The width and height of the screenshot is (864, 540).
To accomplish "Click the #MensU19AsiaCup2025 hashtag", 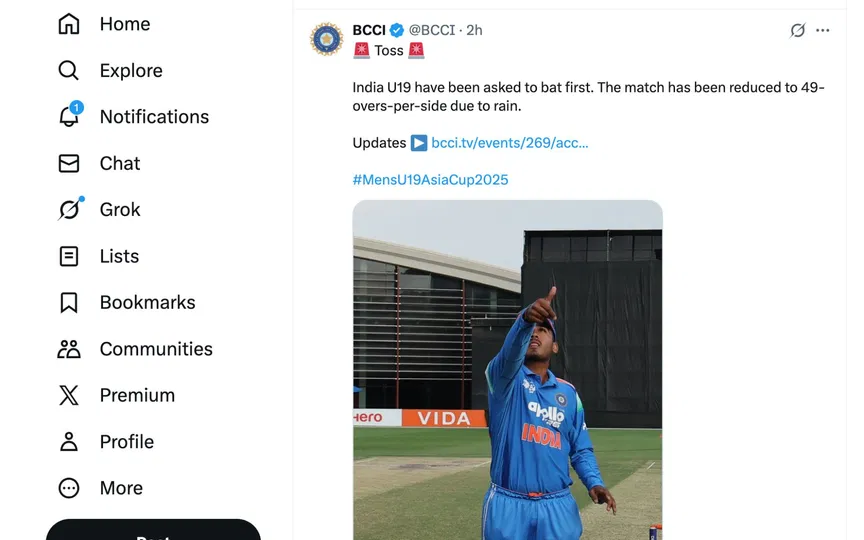I will [x=430, y=180].
